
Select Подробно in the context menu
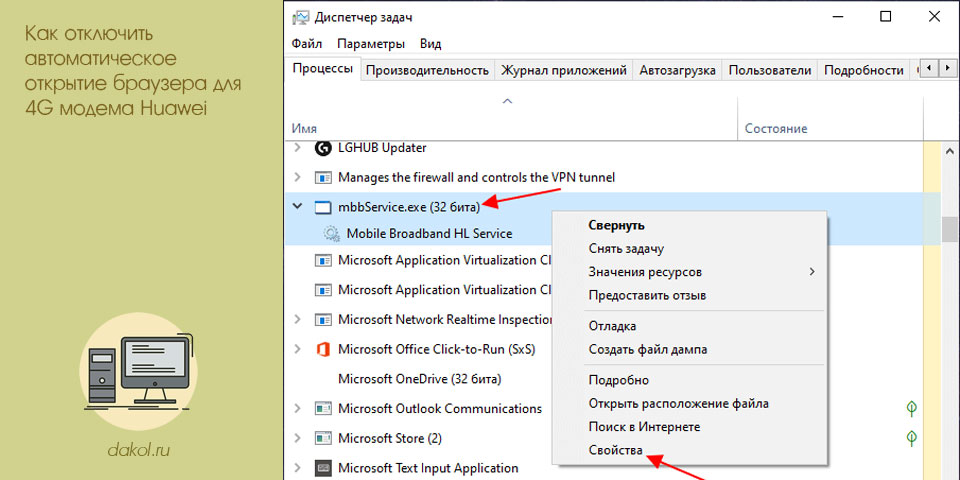click(689, 380)
